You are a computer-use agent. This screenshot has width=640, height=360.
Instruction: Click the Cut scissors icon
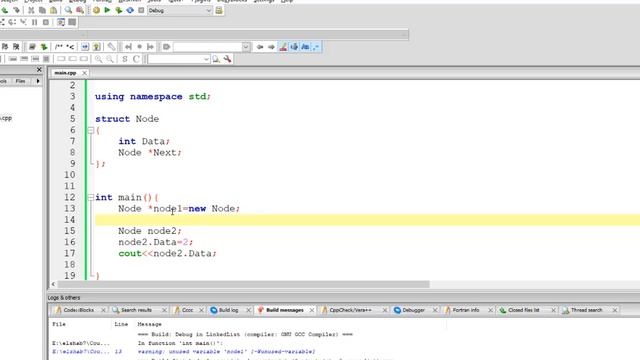(31, 10)
